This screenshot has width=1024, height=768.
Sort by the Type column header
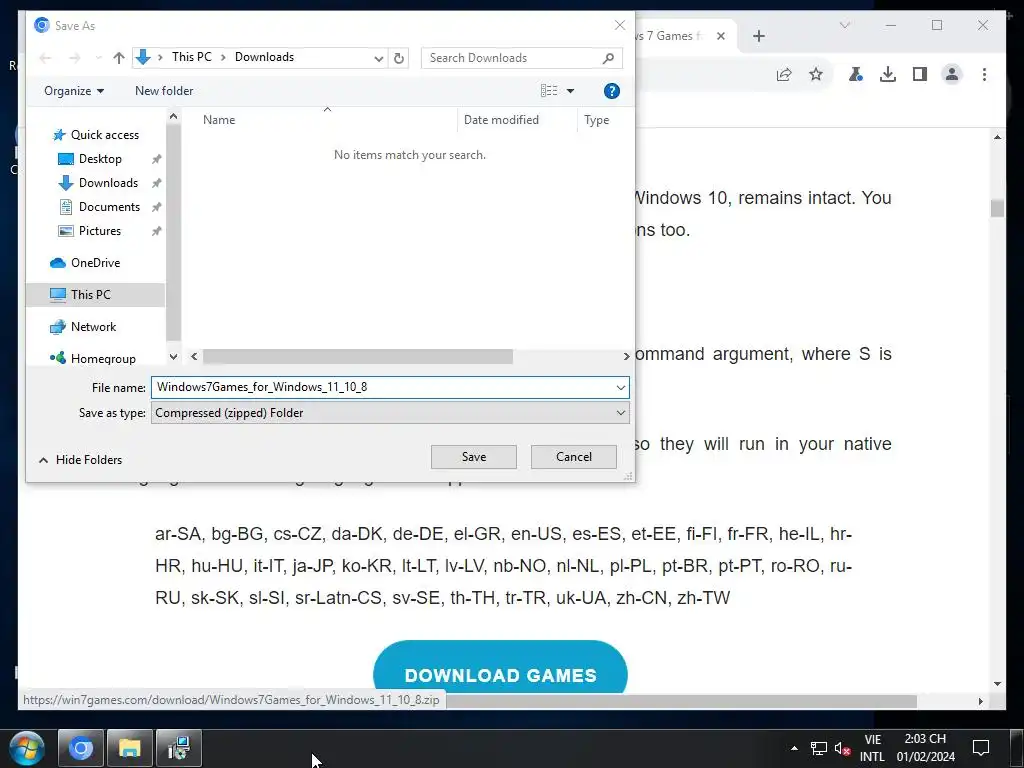coord(596,120)
